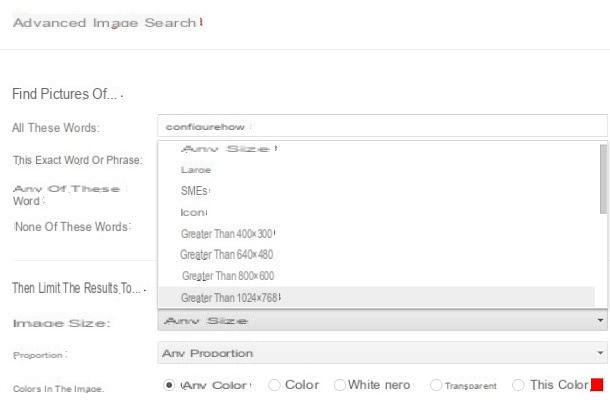Viewport: 610px width, 403px height.
Task: Click the Image Size label
Action: (61, 323)
